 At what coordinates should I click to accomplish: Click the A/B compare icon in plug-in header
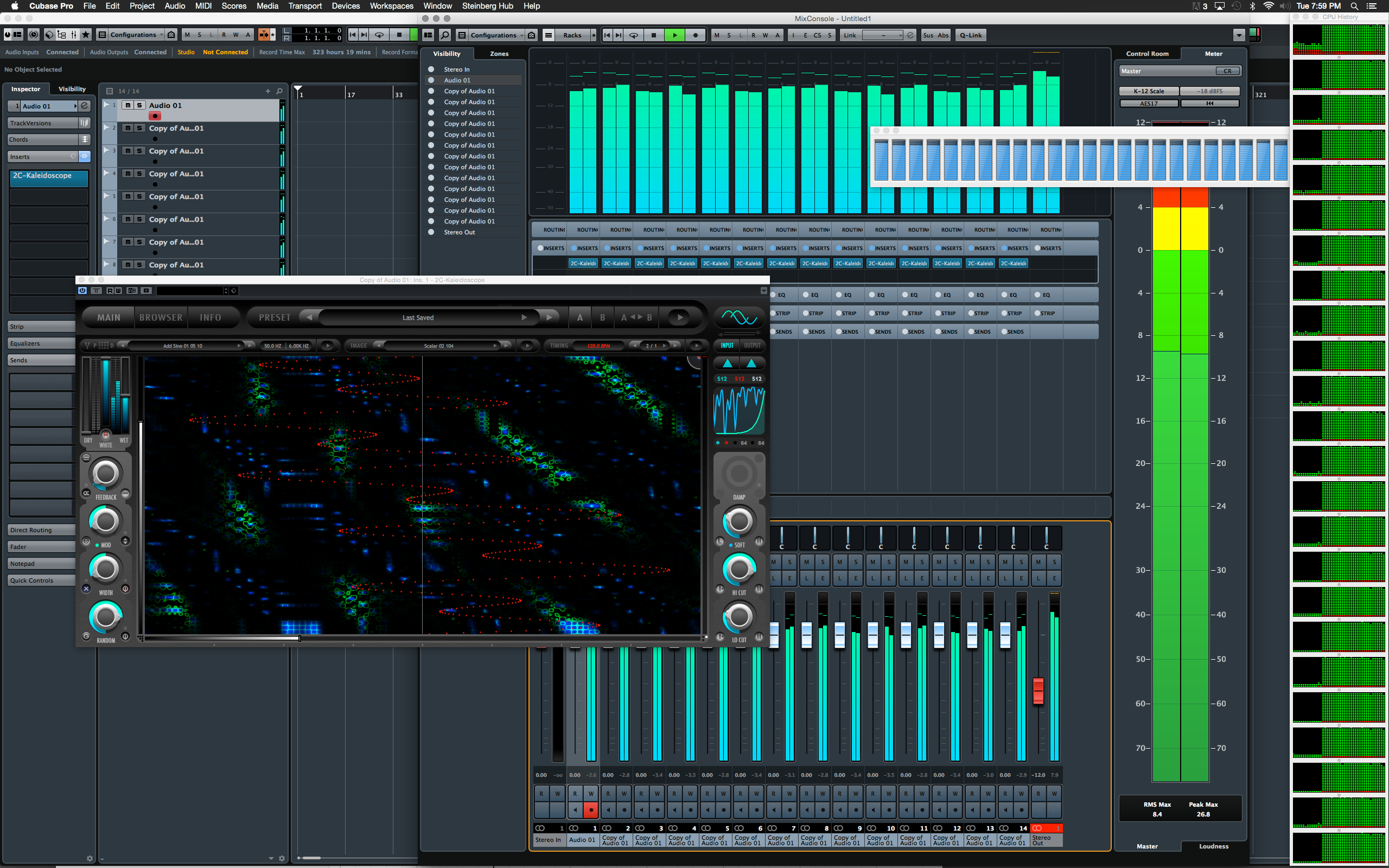tap(132, 290)
